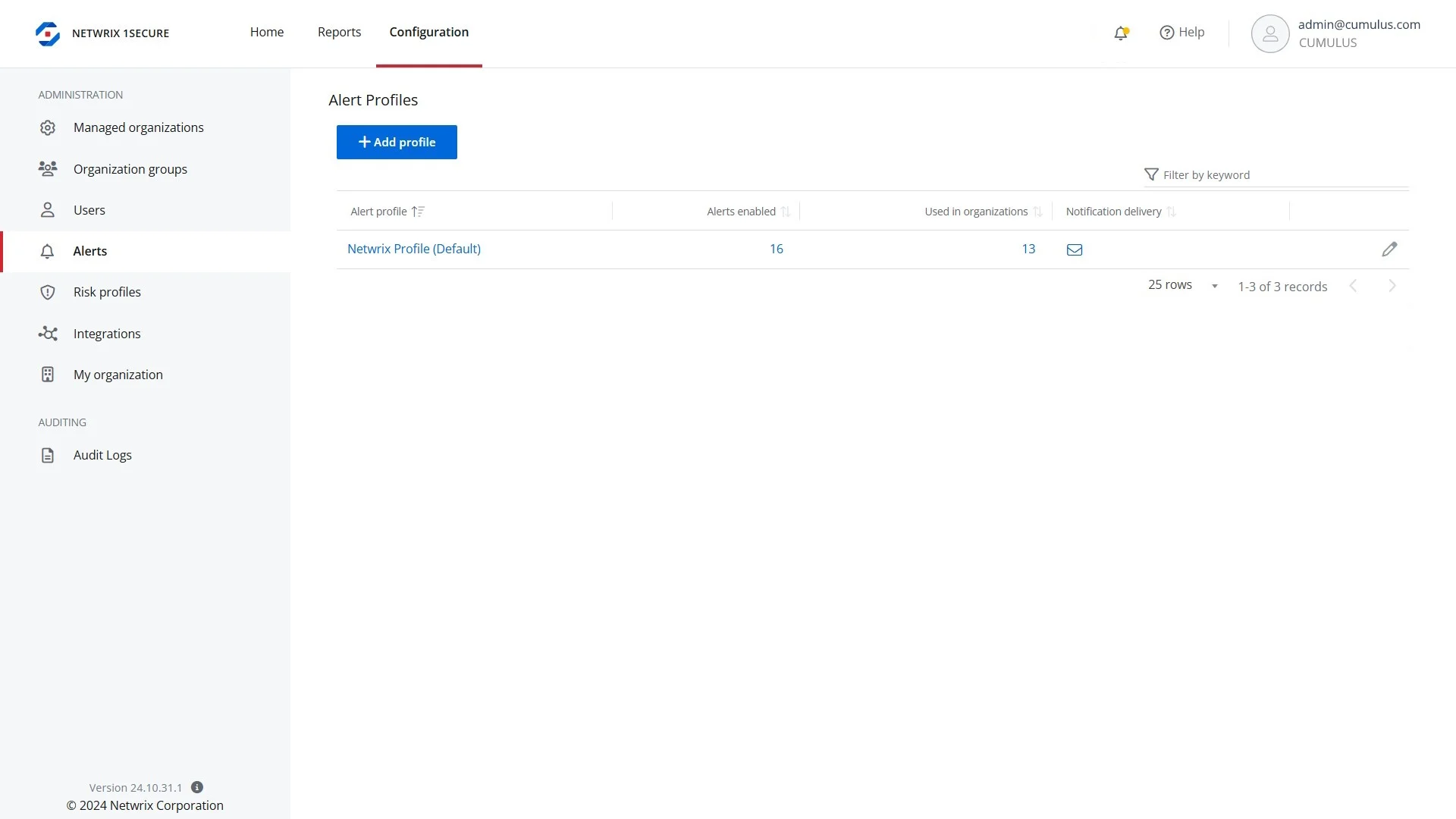Click the organizations count 13
The image size is (1456, 819).
[x=1028, y=249]
